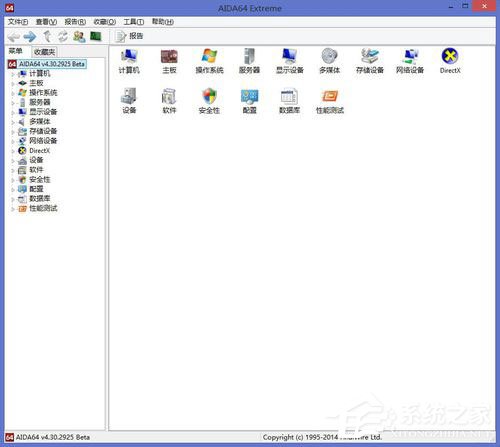Expand the 存储设备 tree node arrow
This screenshot has width=500, height=447.
click(x=13, y=132)
